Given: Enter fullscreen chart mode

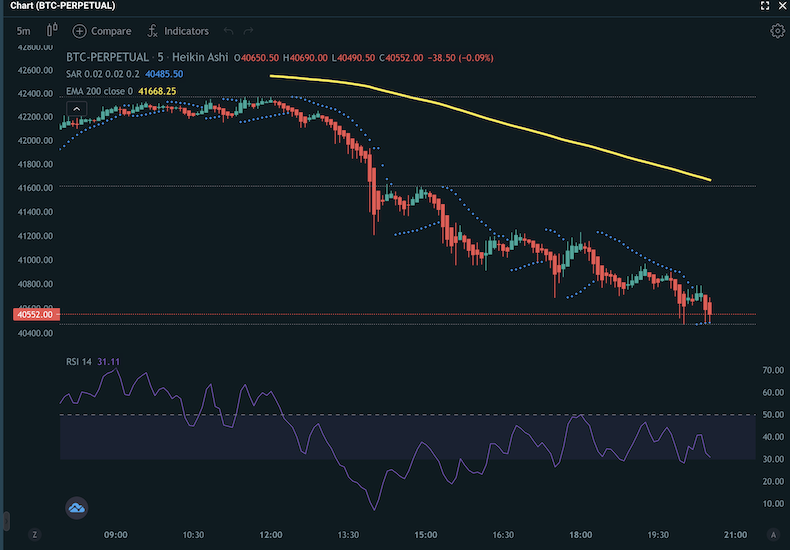Looking at the screenshot, I should click(x=765, y=6).
